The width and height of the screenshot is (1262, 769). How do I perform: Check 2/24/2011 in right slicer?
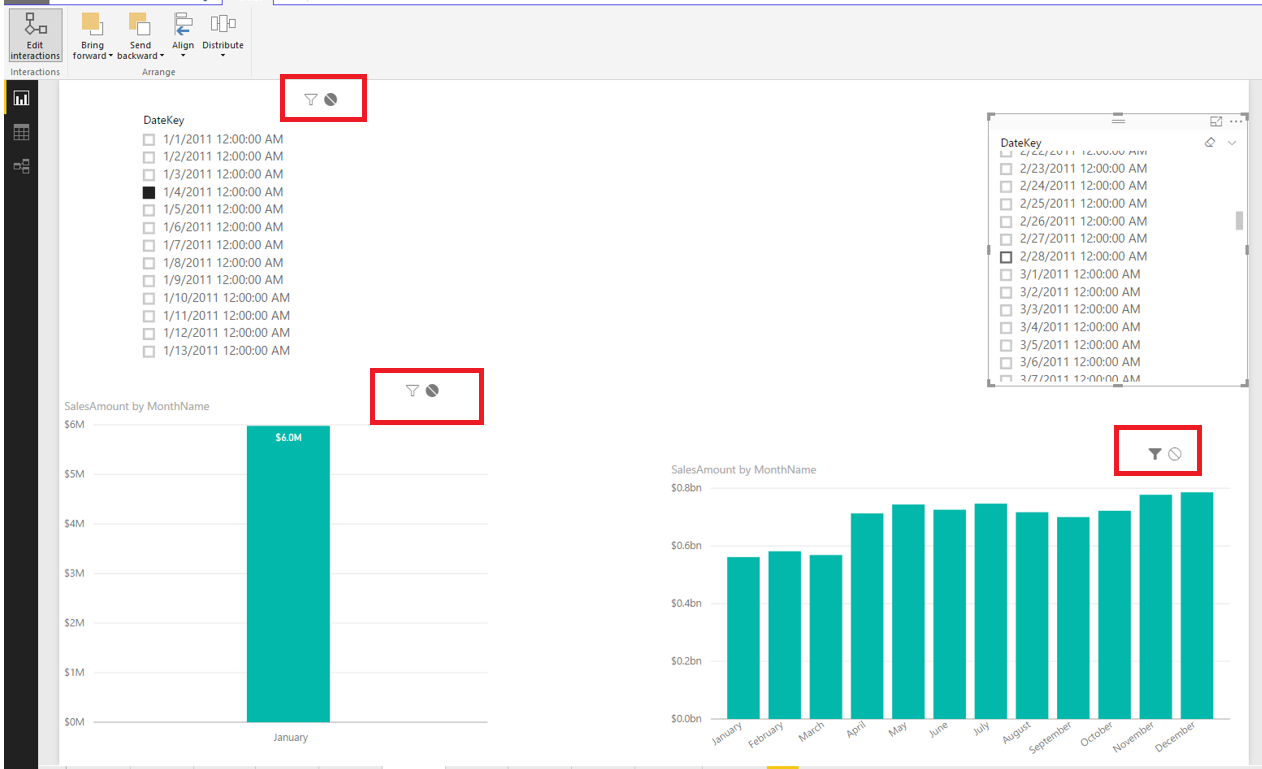click(x=1006, y=186)
